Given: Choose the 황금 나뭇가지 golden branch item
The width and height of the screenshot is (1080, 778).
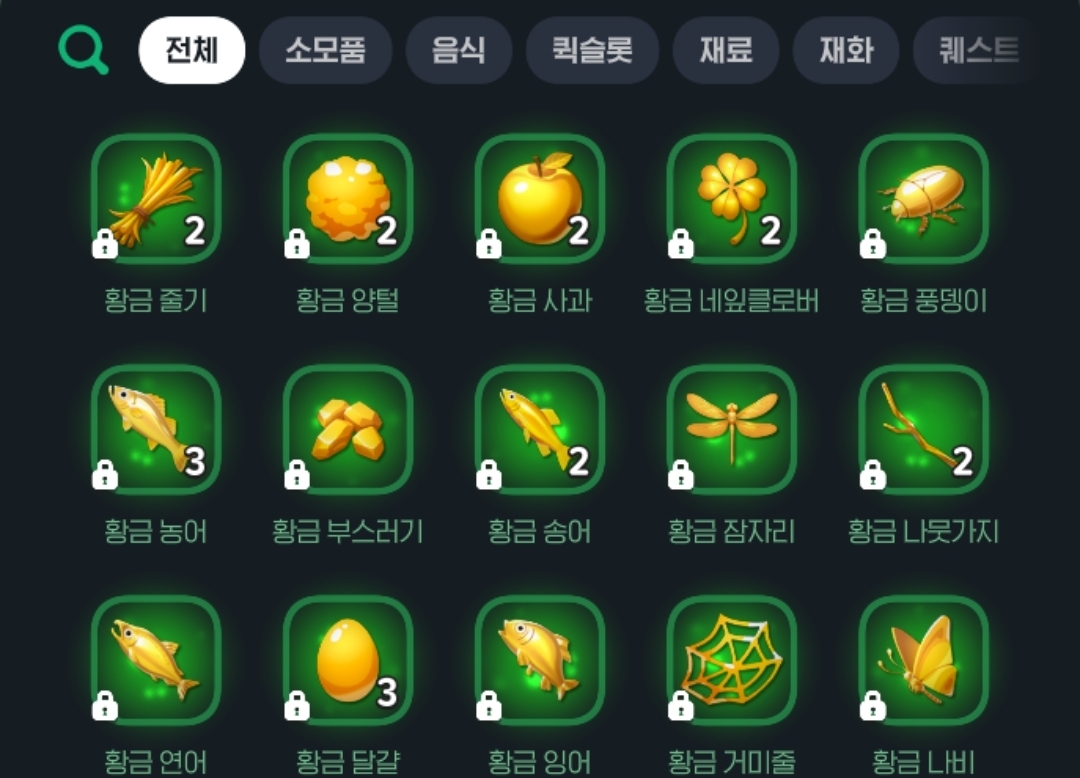Looking at the screenshot, I should [924, 430].
